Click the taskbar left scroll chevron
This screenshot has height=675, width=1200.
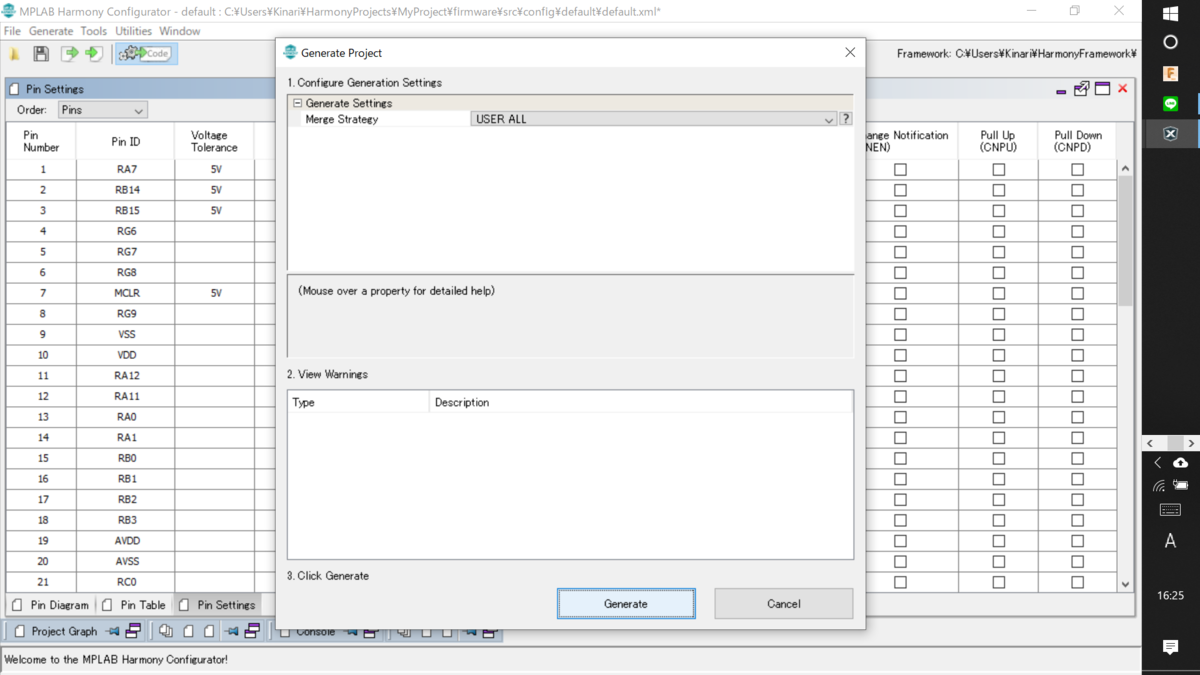(x=1151, y=443)
